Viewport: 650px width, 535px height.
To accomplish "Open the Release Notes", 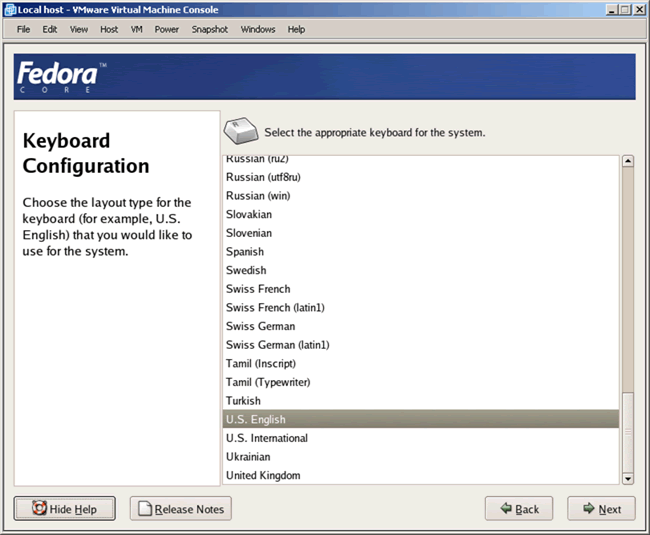I will [180, 509].
